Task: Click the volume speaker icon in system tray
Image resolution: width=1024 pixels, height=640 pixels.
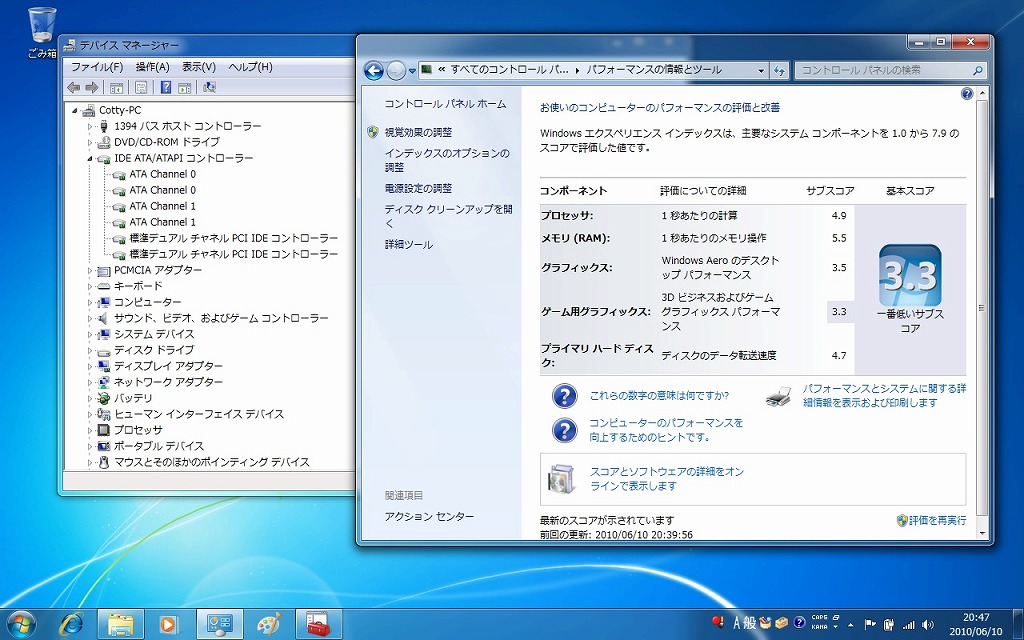Action: (927, 623)
